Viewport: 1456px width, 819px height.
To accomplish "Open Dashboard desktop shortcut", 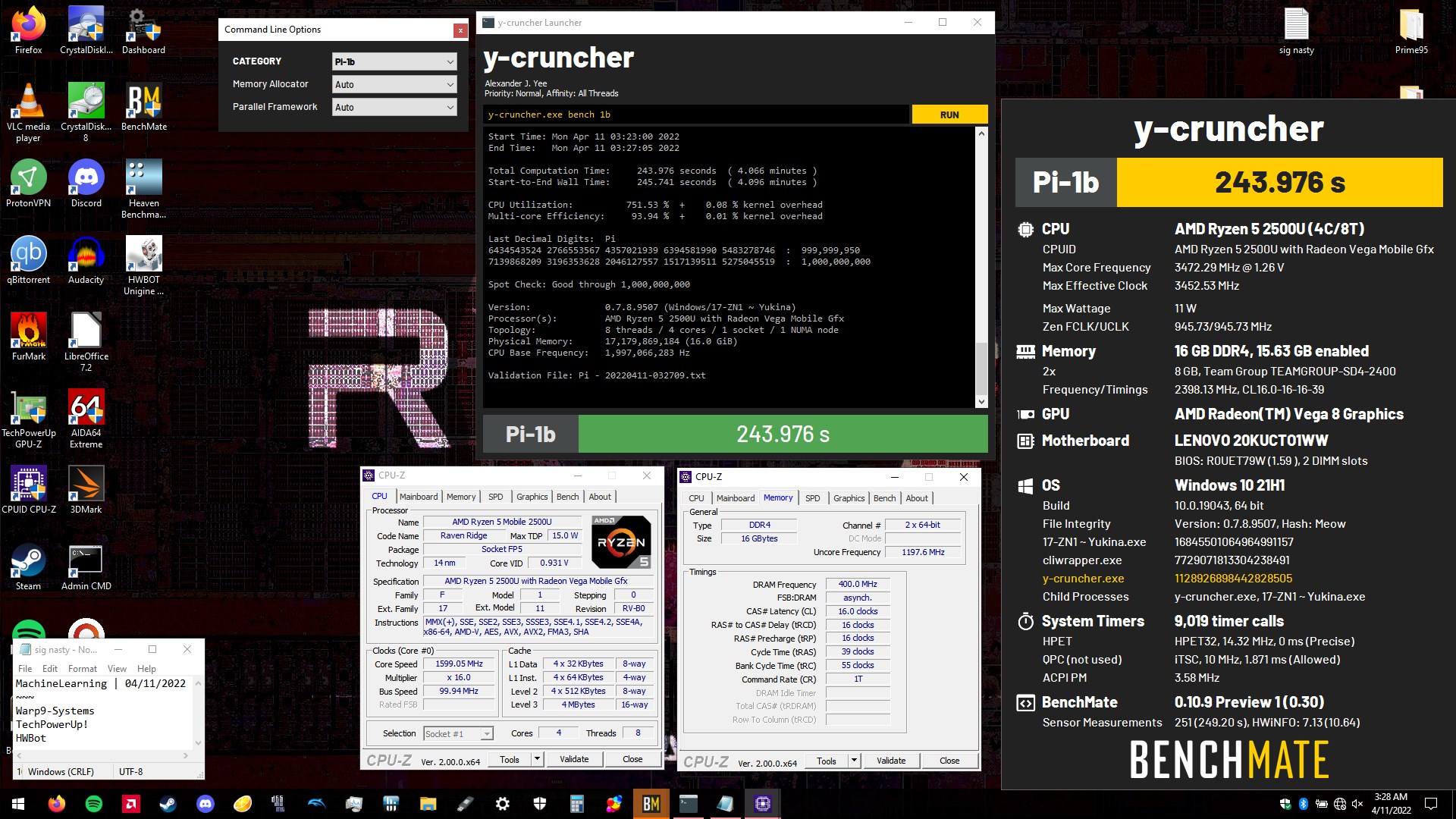I will click(143, 30).
